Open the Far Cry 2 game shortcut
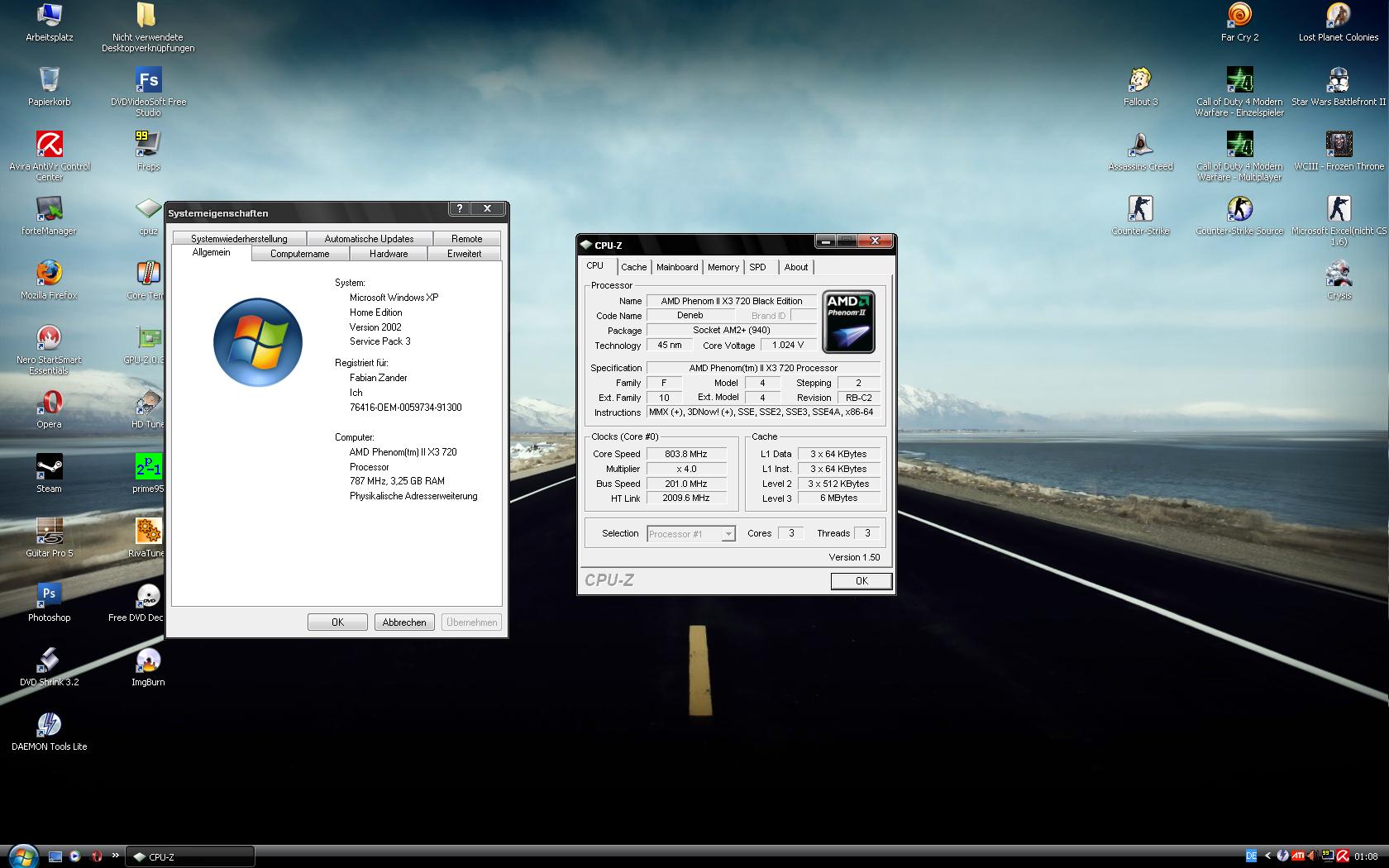1389x868 pixels. click(x=1240, y=22)
